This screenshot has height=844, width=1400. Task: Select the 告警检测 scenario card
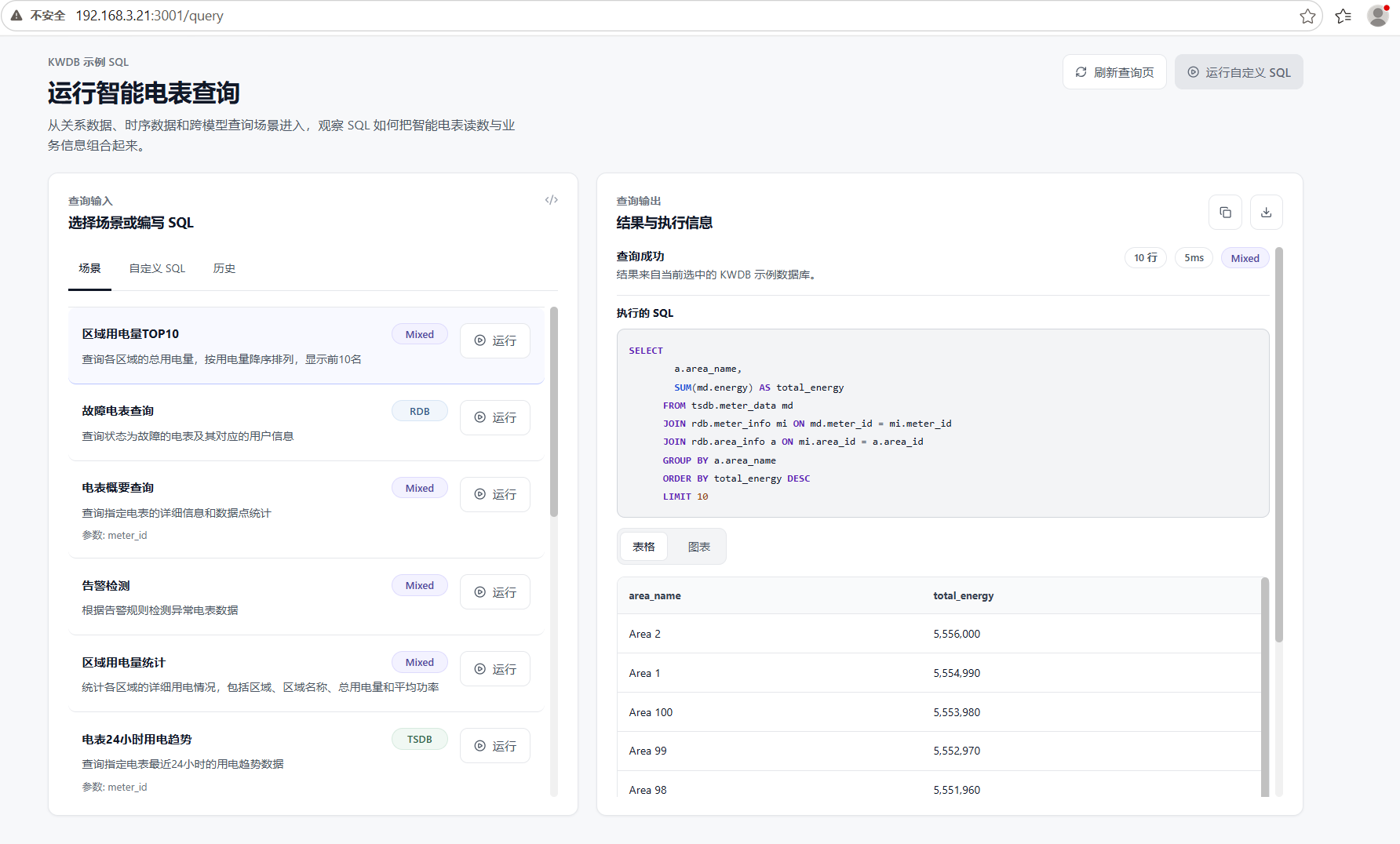(306, 597)
